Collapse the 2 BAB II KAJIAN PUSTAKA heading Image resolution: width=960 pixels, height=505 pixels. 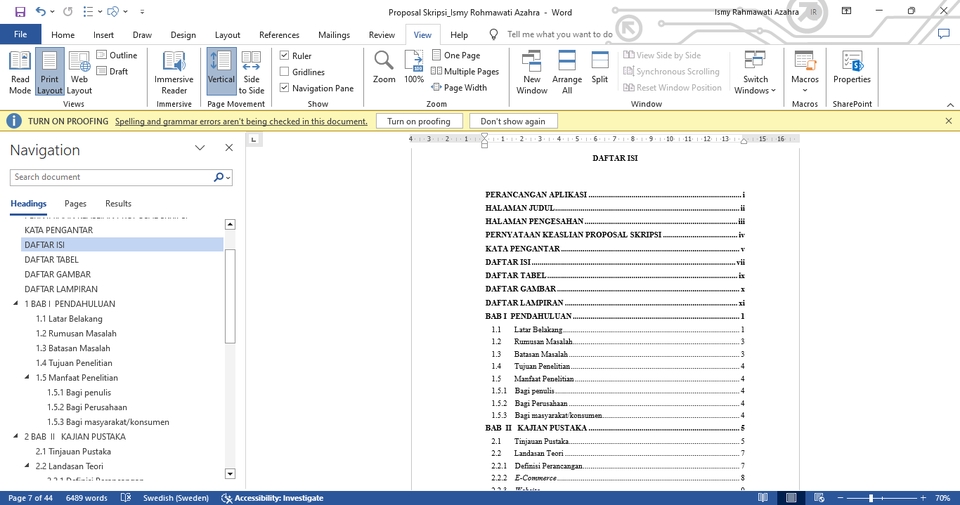(16, 436)
